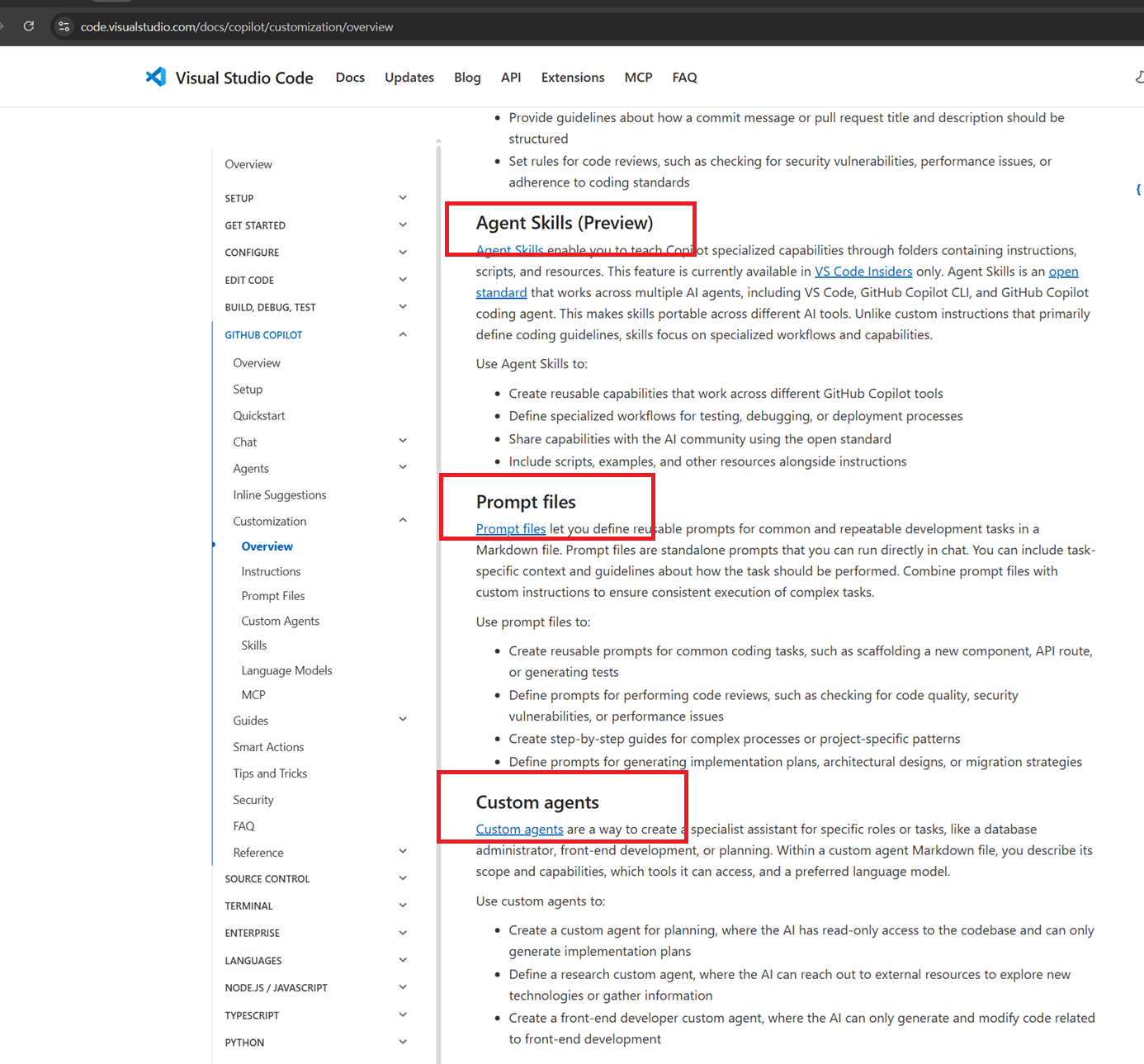Click the Custom agents heading

(537, 802)
